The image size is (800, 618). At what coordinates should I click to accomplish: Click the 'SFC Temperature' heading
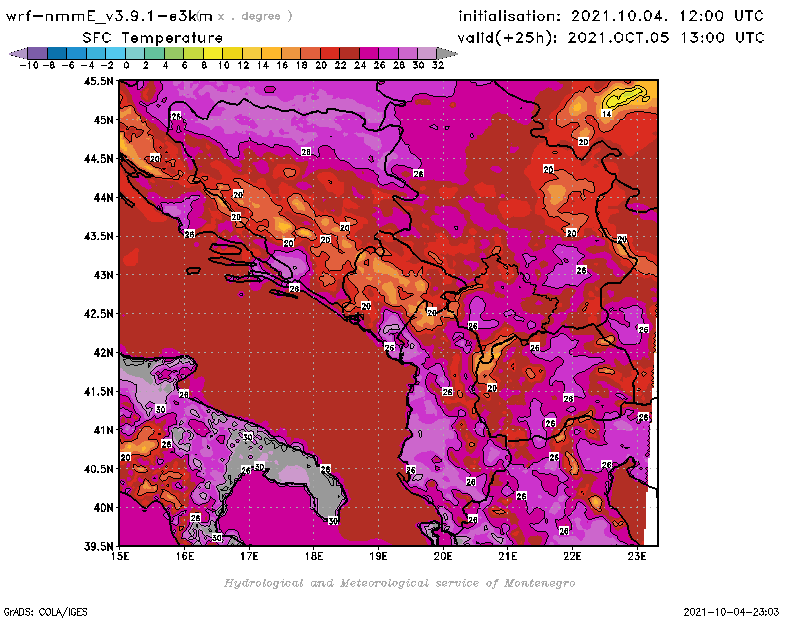click(x=153, y=38)
